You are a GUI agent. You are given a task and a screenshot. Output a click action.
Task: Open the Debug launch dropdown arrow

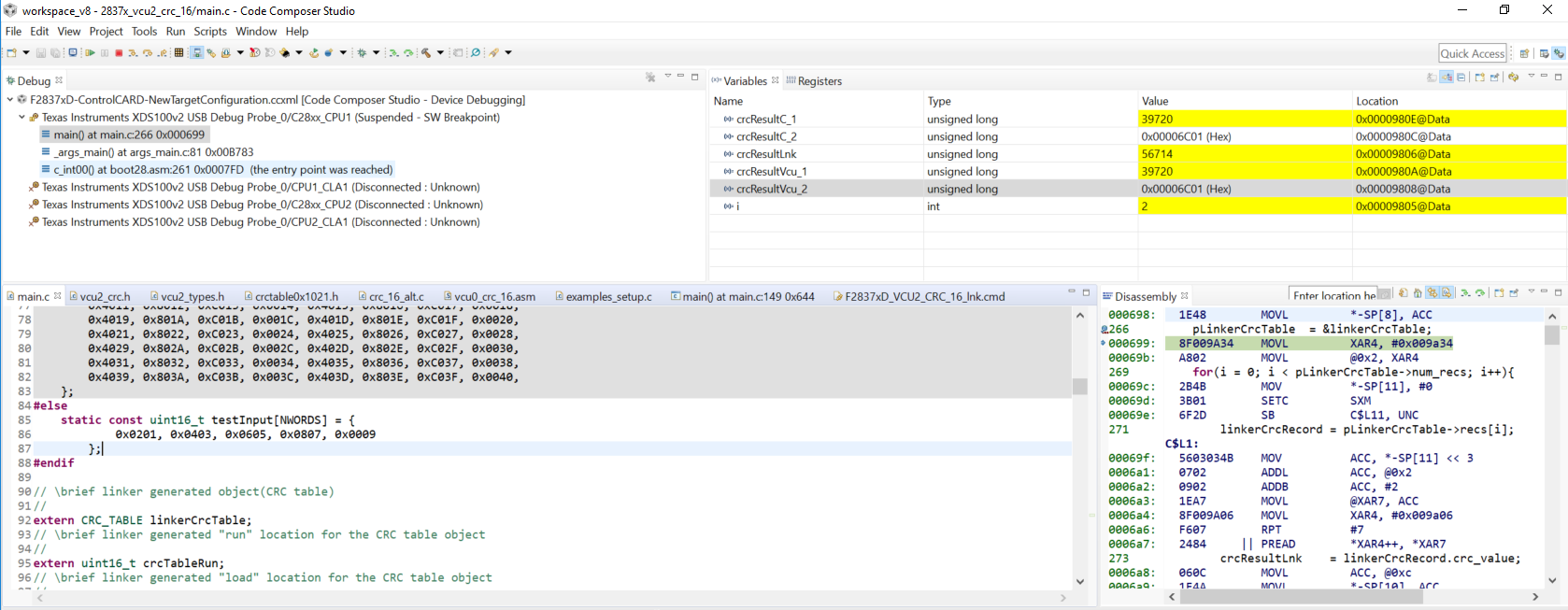pos(377,52)
